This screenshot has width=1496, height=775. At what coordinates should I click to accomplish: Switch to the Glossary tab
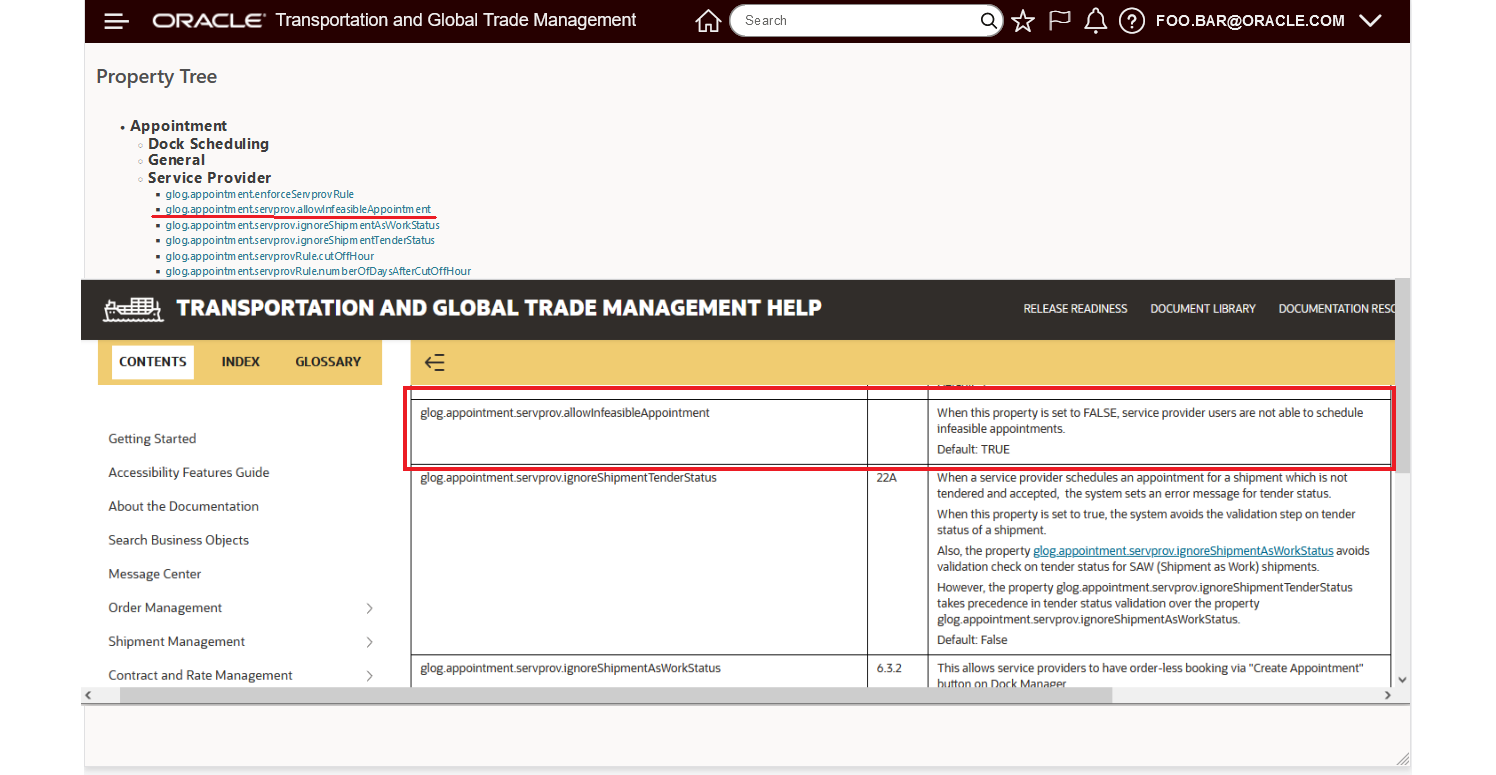coord(328,362)
